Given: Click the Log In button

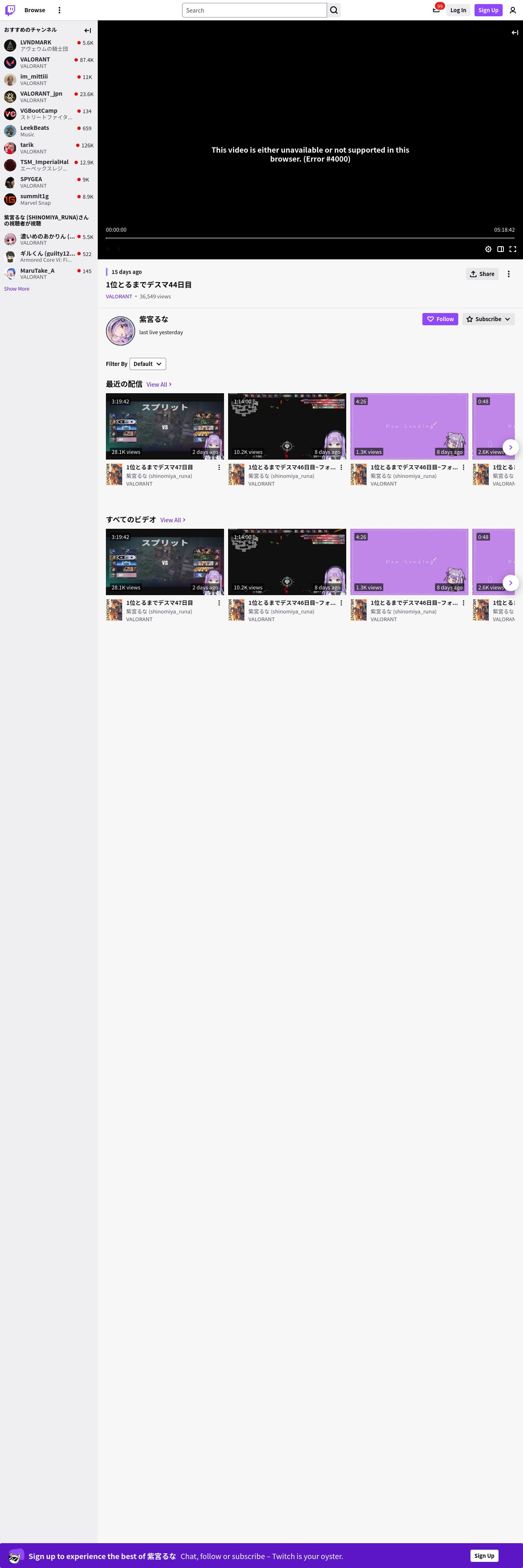Looking at the screenshot, I should coord(458,10).
